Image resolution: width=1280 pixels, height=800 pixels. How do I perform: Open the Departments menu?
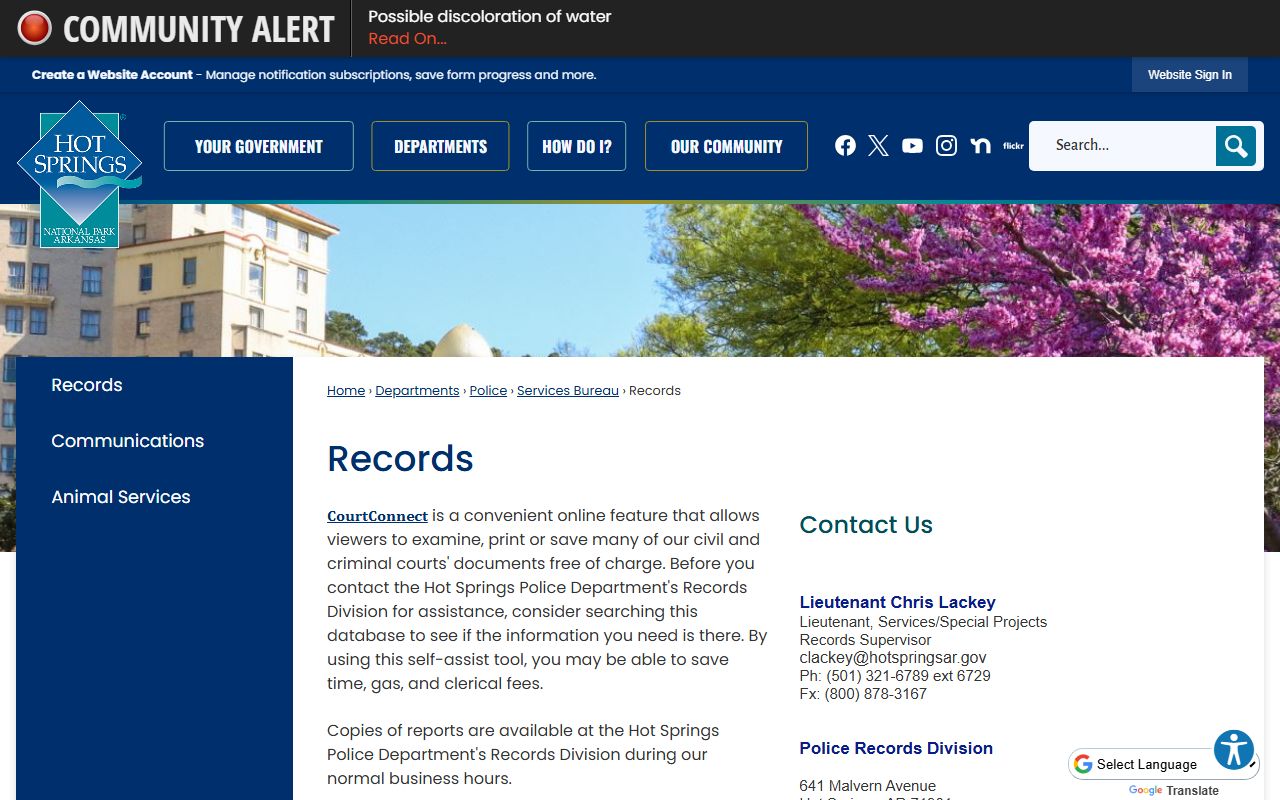(440, 146)
